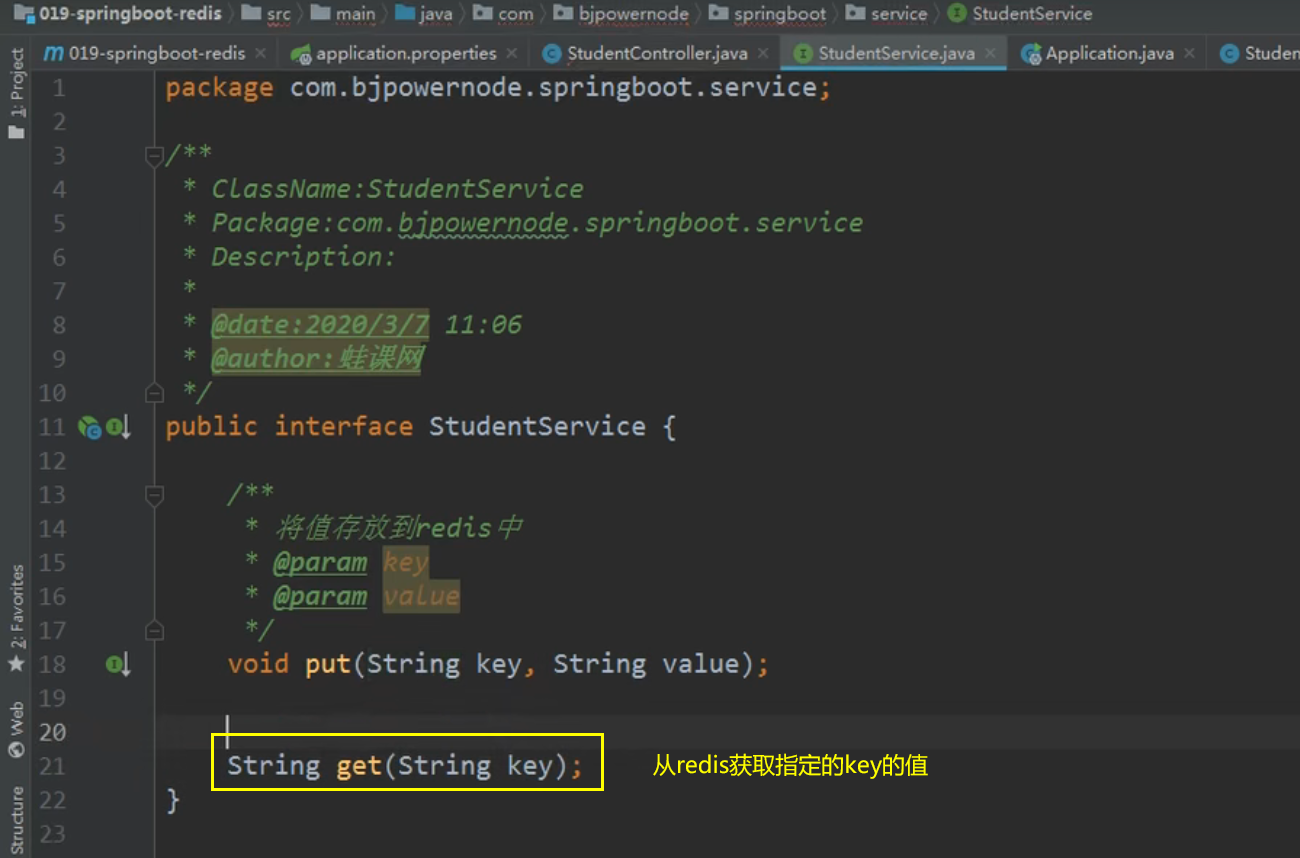Select the main breadcrumb folder

[x=344, y=13]
